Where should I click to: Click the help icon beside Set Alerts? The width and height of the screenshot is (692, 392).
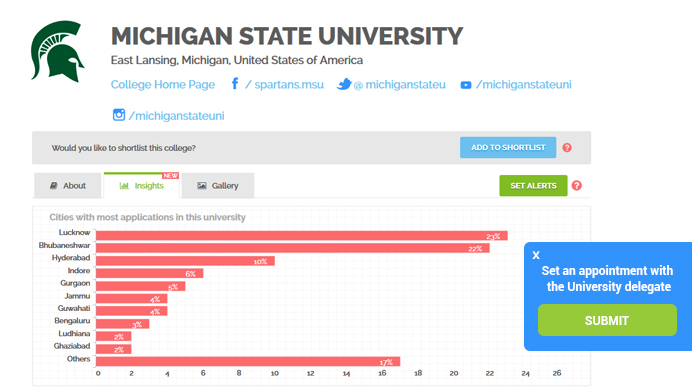576,185
